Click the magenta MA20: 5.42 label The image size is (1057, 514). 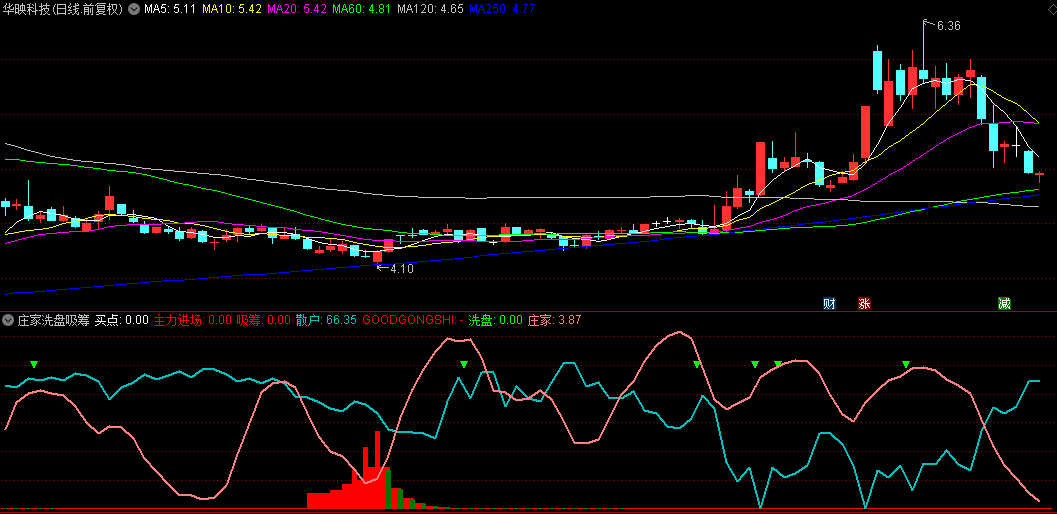click(x=297, y=9)
